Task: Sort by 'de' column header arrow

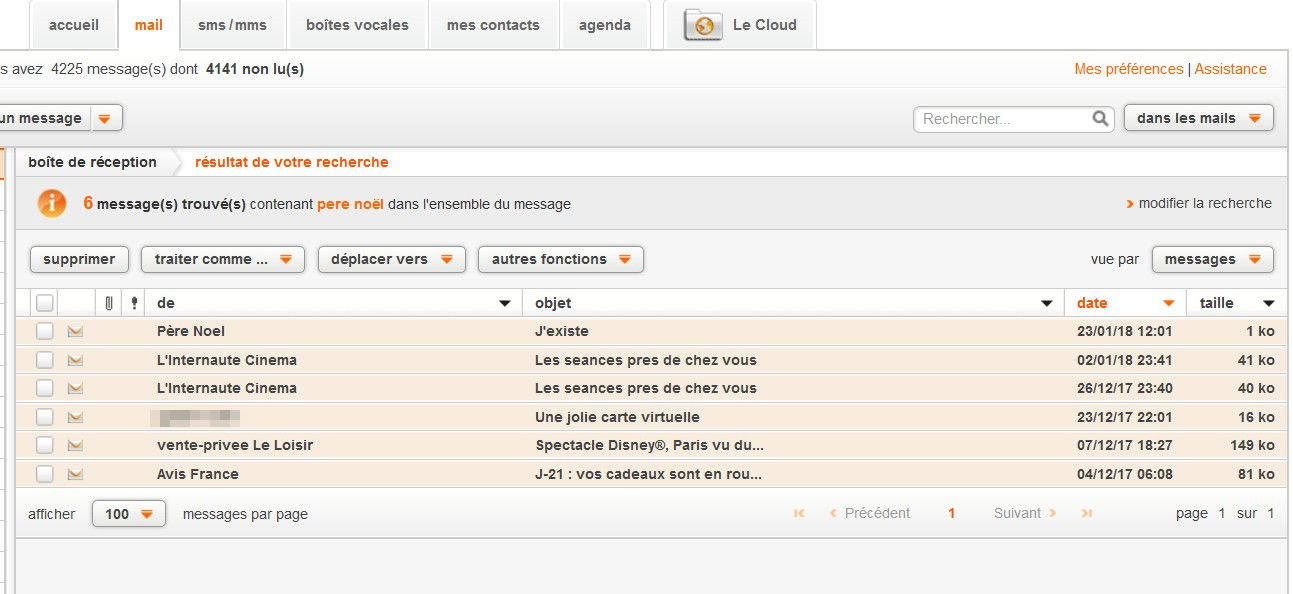Action: pyautogui.click(x=505, y=303)
